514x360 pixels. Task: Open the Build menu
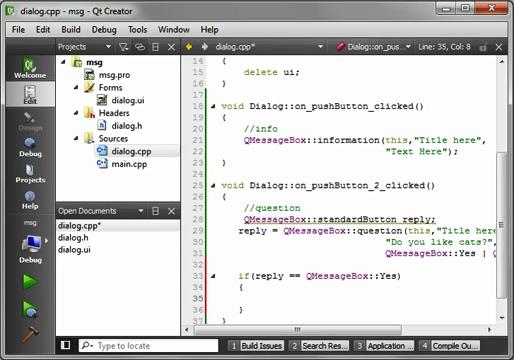tap(71, 30)
